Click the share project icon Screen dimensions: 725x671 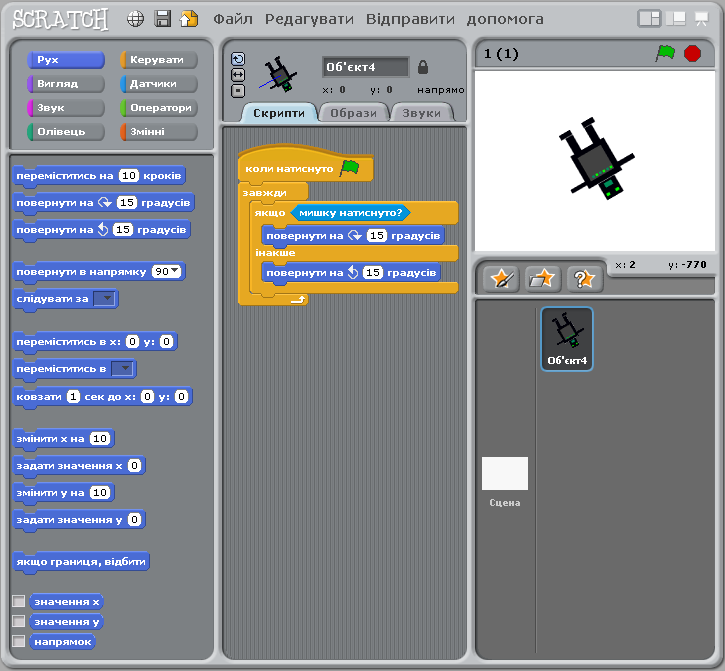point(189,19)
